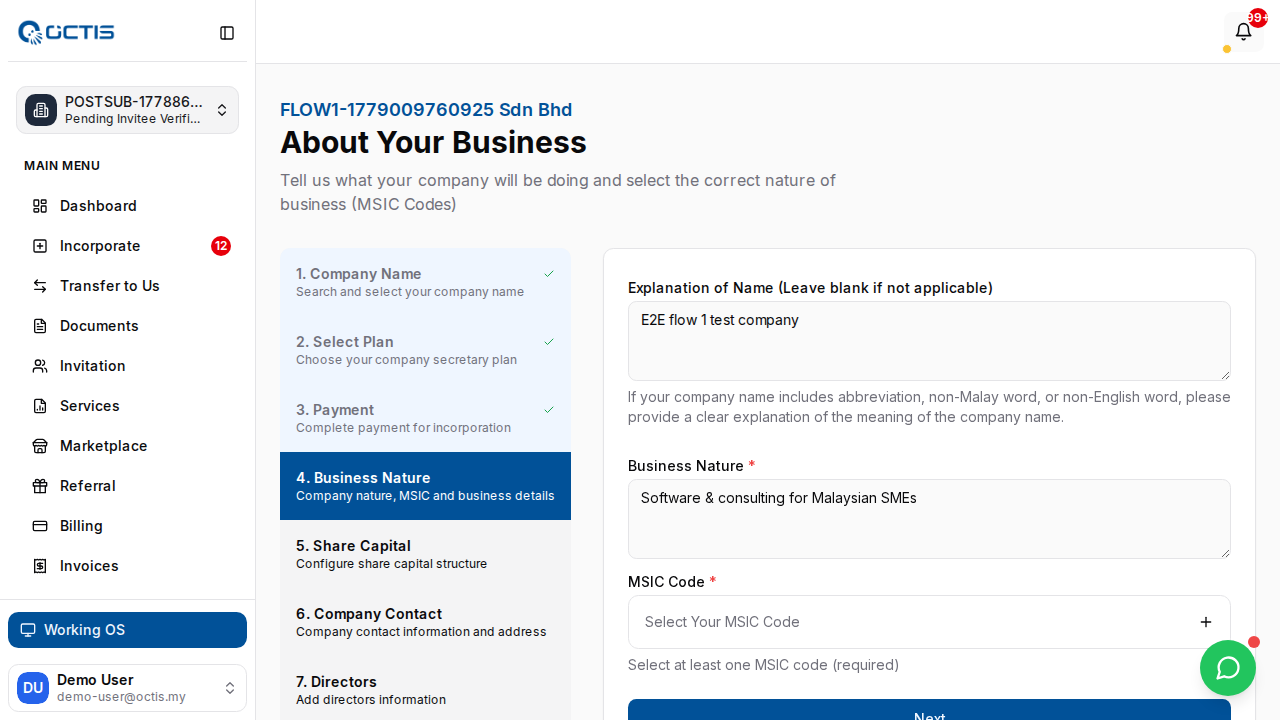1280x720 pixels.
Task: Collapse the sidebar panel toggle icon
Action: (227, 33)
